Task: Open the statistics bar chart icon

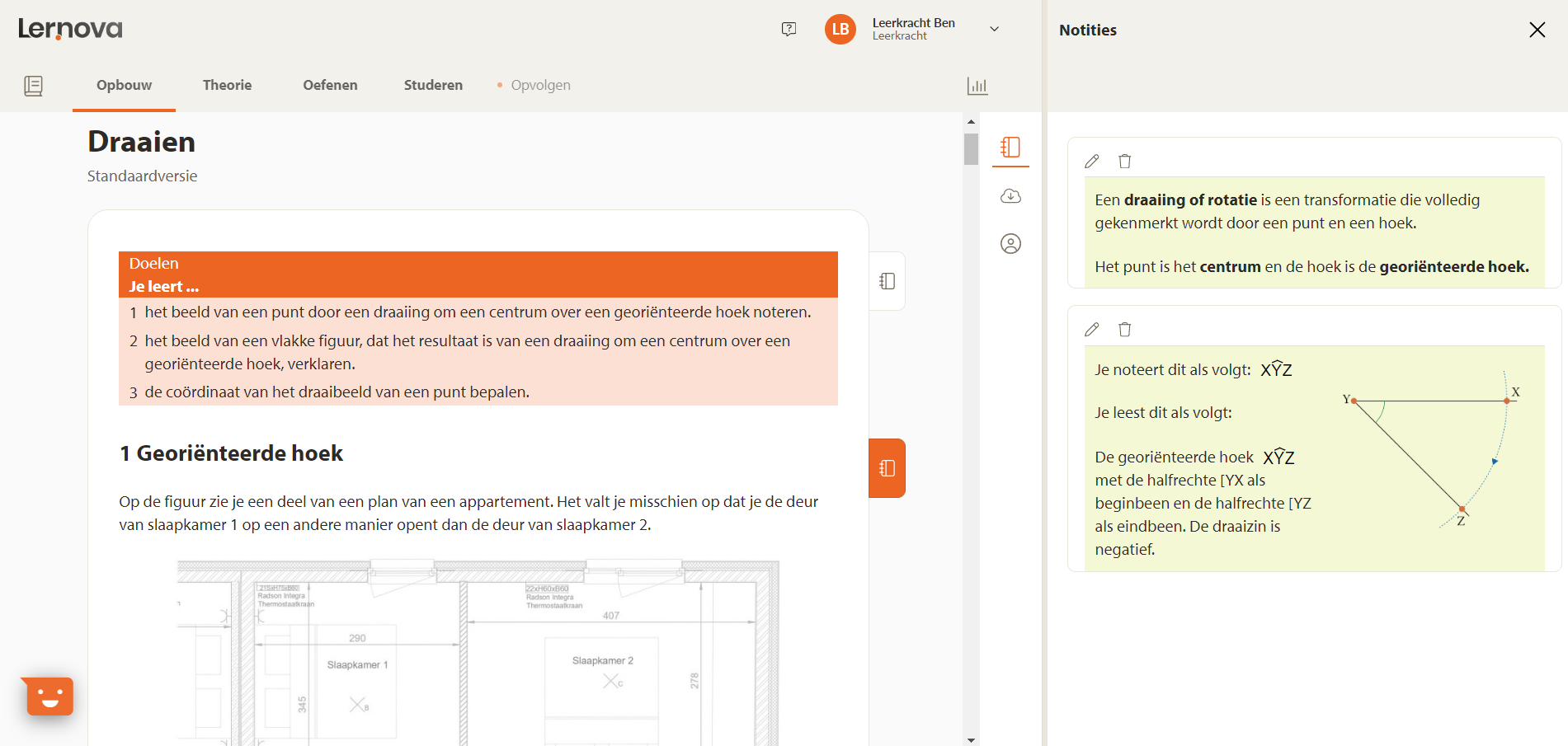Action: [x=977, y=85]
